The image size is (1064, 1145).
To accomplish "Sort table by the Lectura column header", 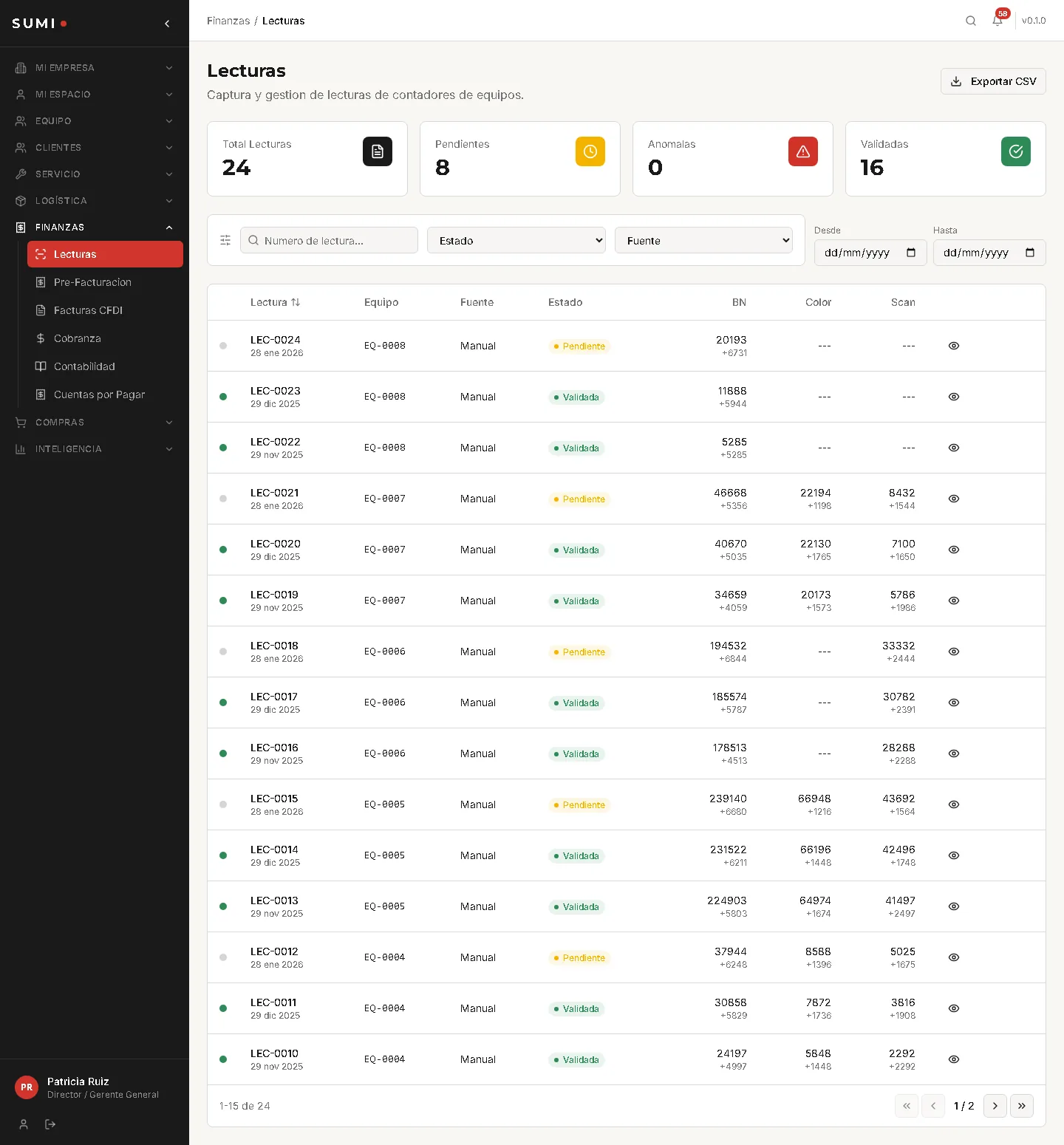I will (x=275, y=302).
